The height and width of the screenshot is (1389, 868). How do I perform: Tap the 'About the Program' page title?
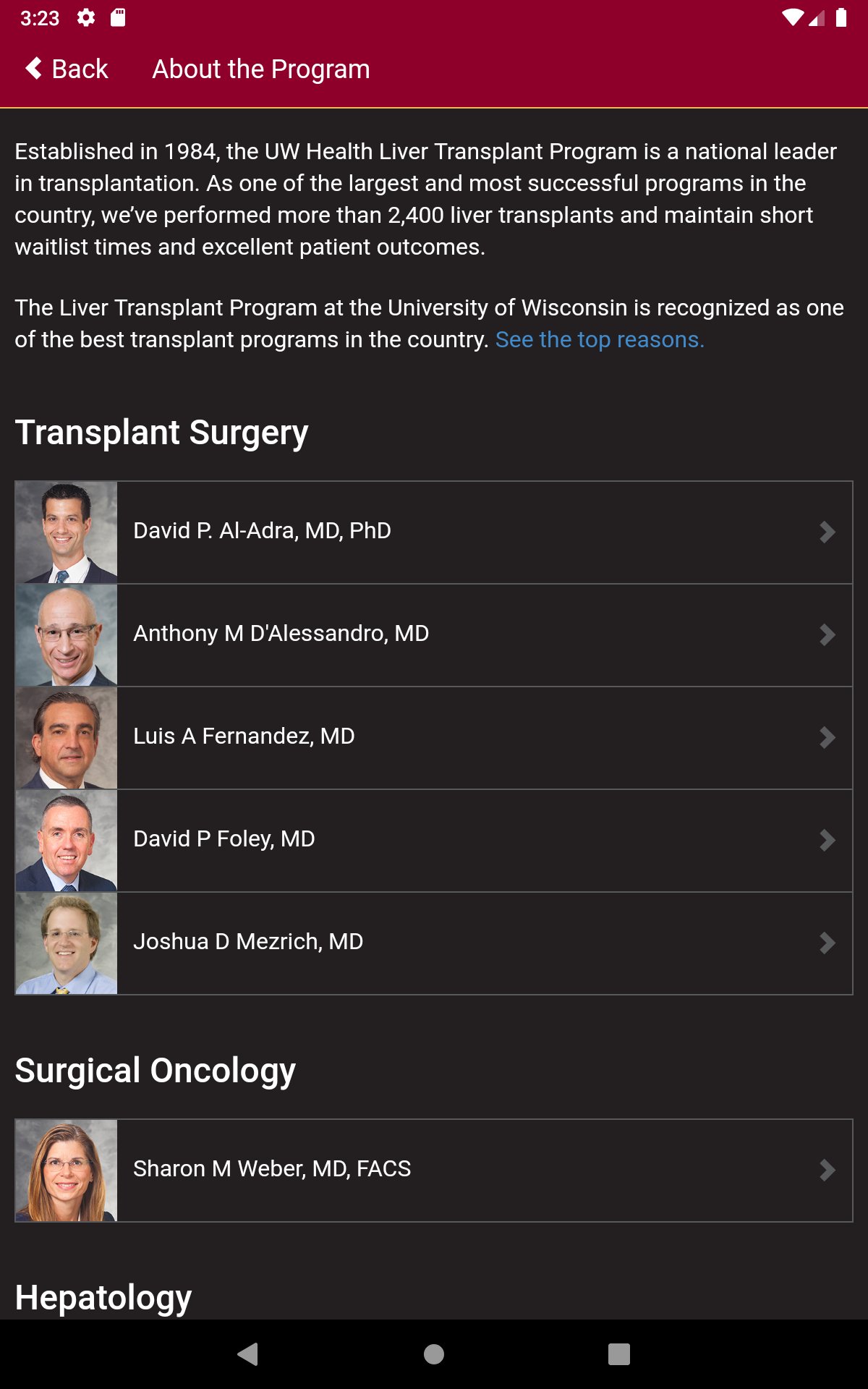(x=260, y=69)
